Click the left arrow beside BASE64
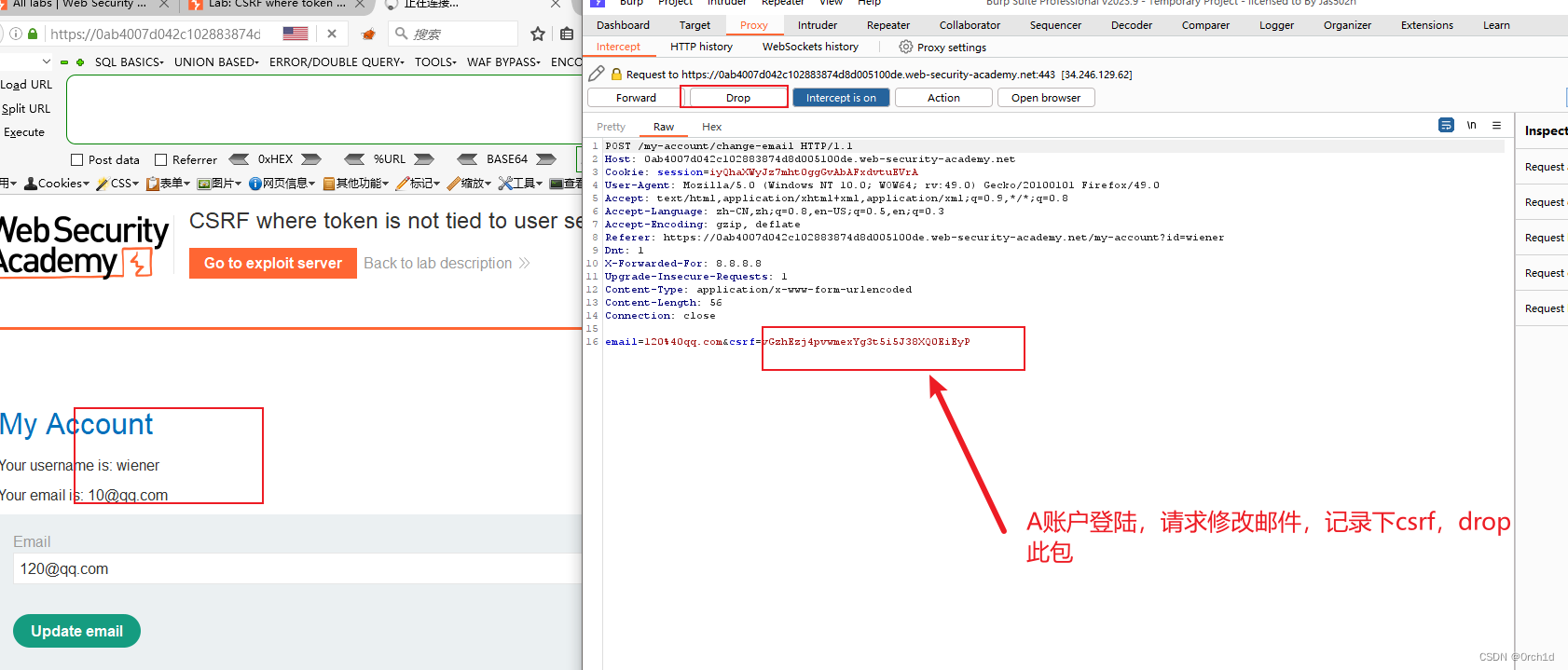Viewport: 1568px width, 670px height. point(468,159)
